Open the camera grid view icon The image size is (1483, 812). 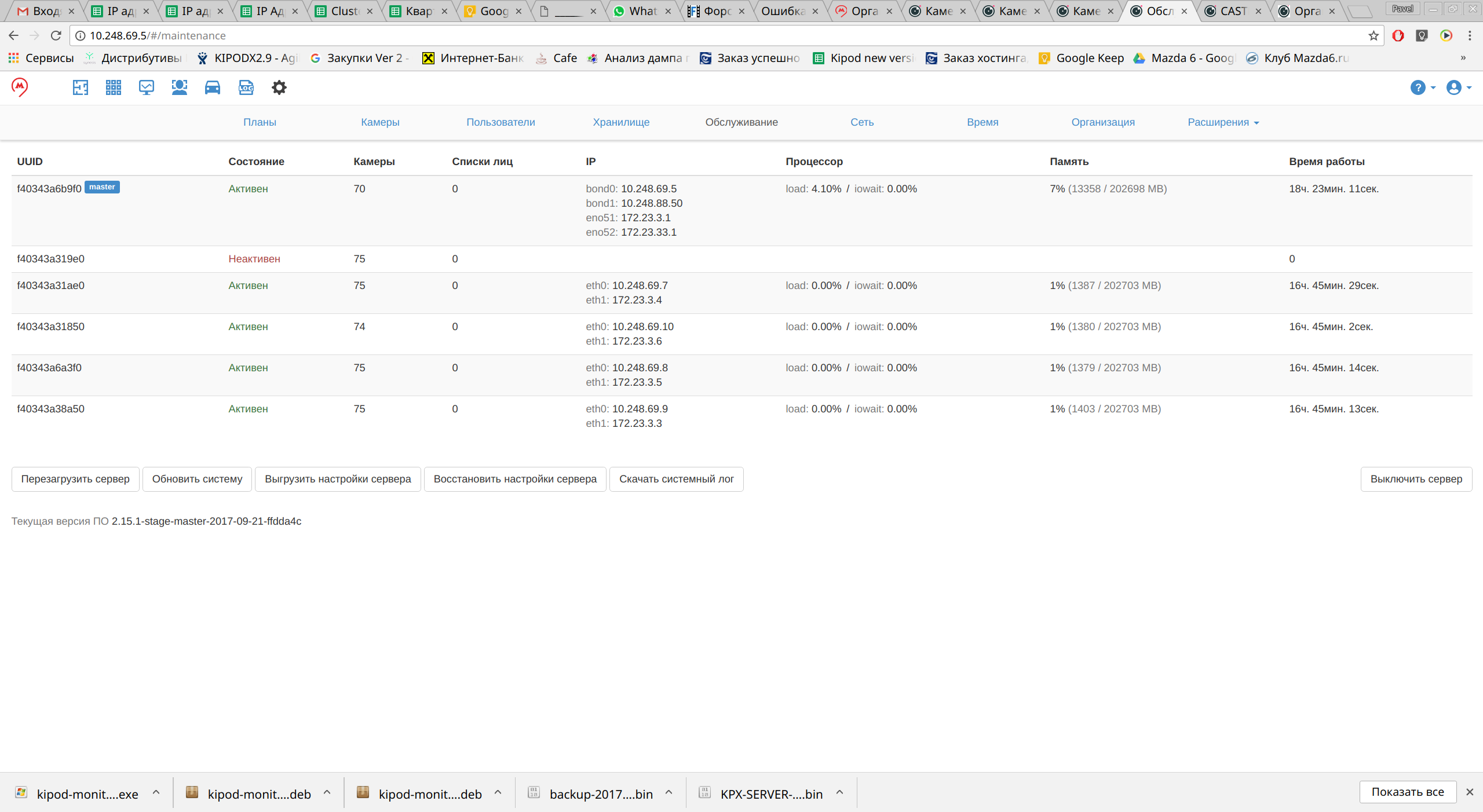114,87
